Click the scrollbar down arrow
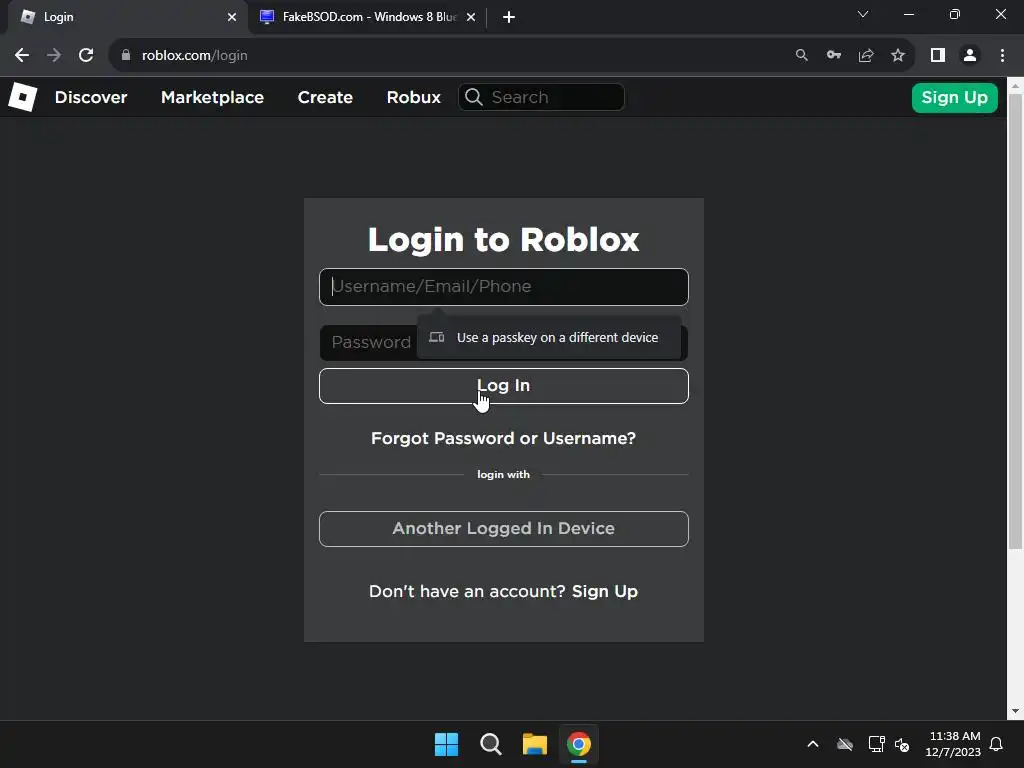The width and height of the screenshot is (1024, 768). pyautogui.click(x=1015, y=711)
